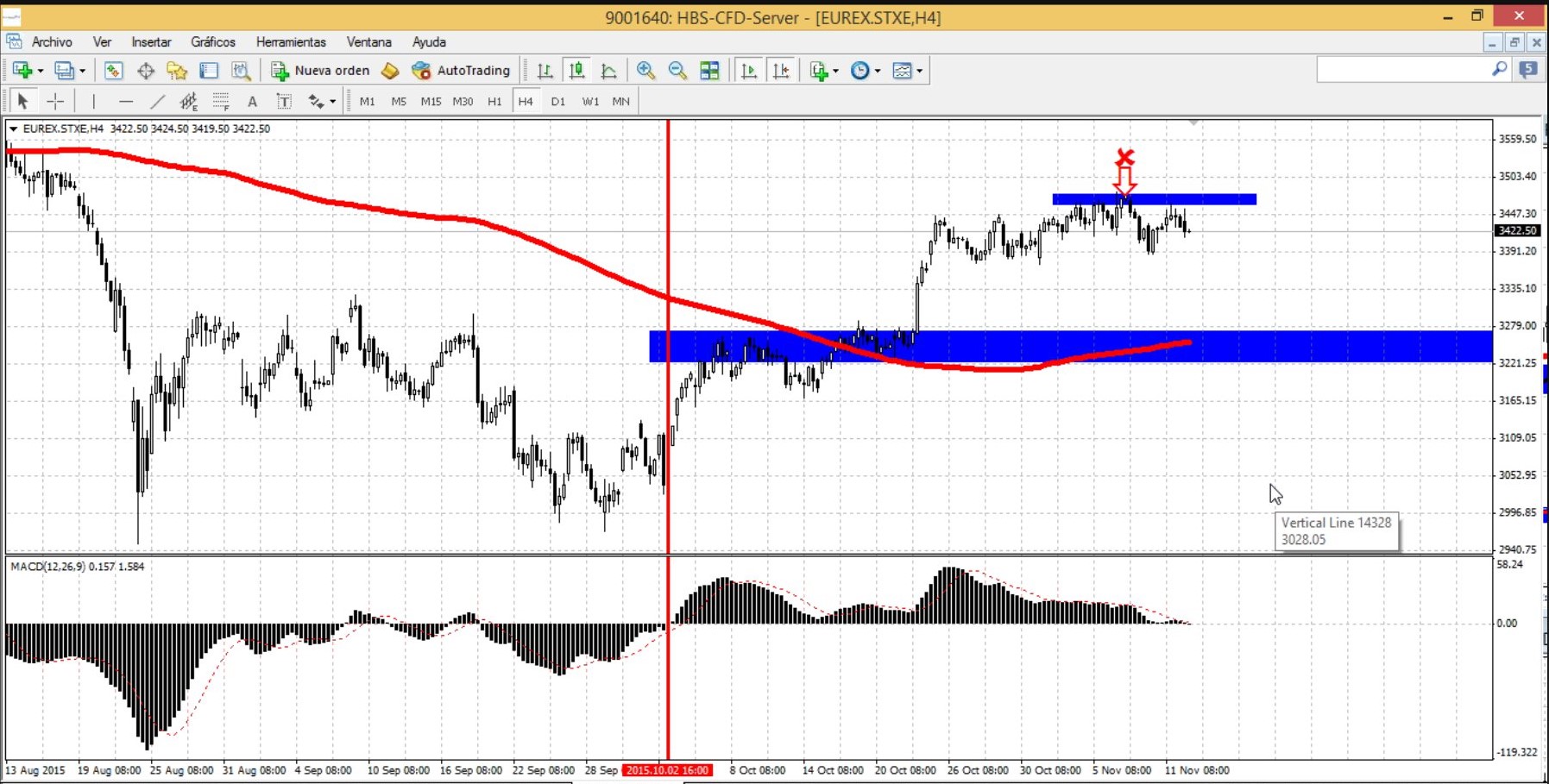Open the chat notifications icon showing 5

1528,70
